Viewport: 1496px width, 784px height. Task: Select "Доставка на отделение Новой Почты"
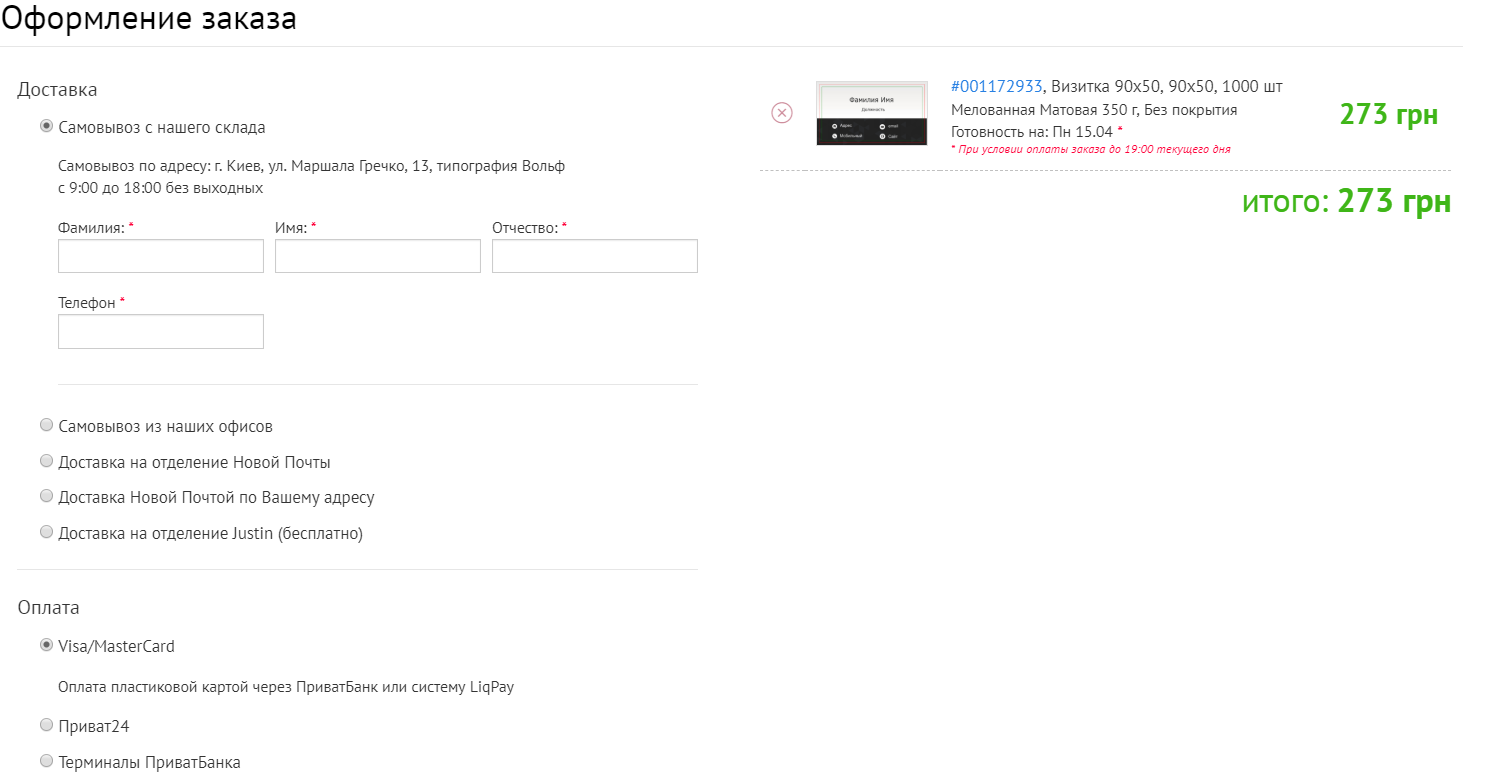[x=46, y=461]
